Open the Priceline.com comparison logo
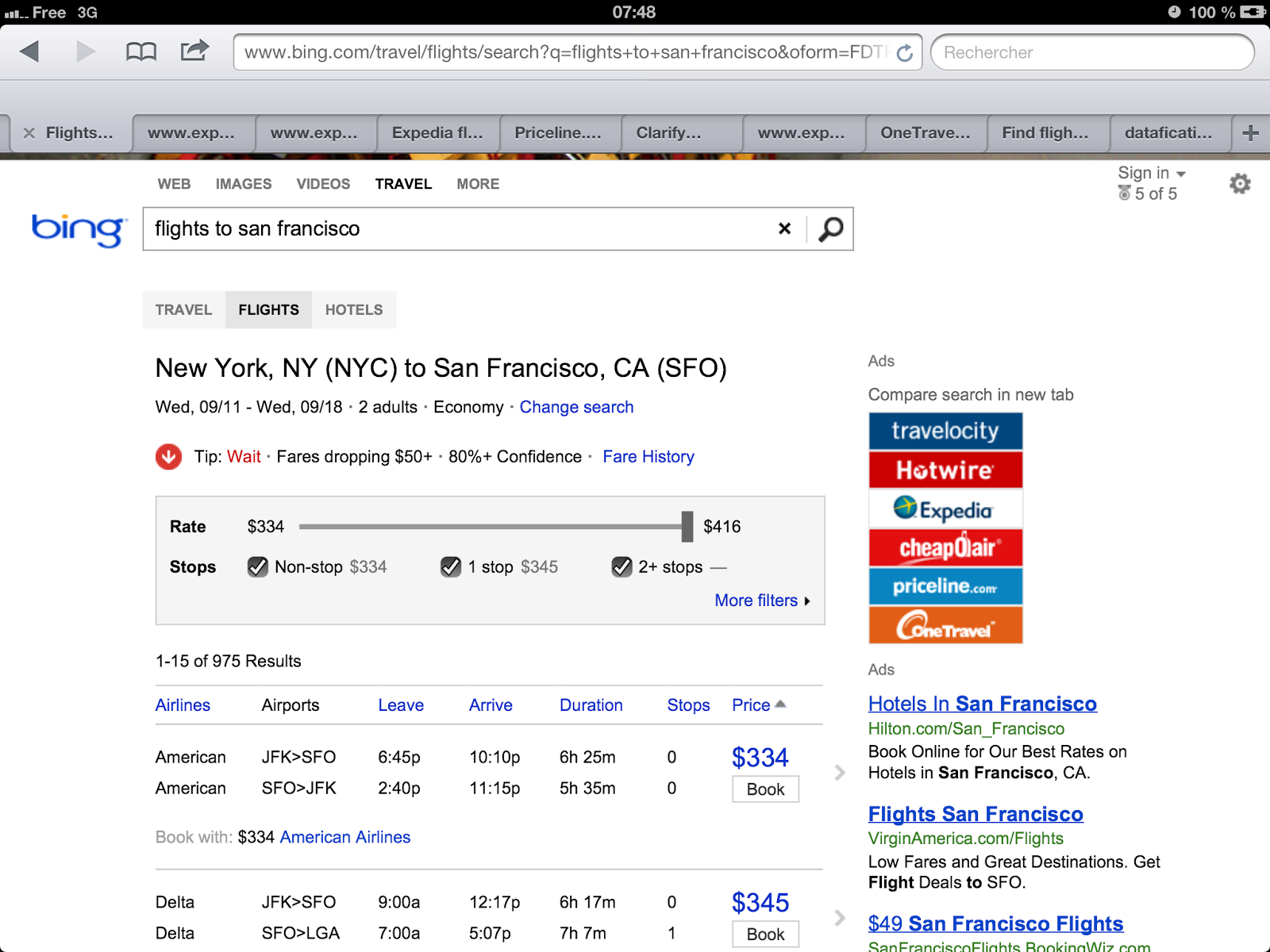Viewport: 1270px width, 952px height. 945,586
